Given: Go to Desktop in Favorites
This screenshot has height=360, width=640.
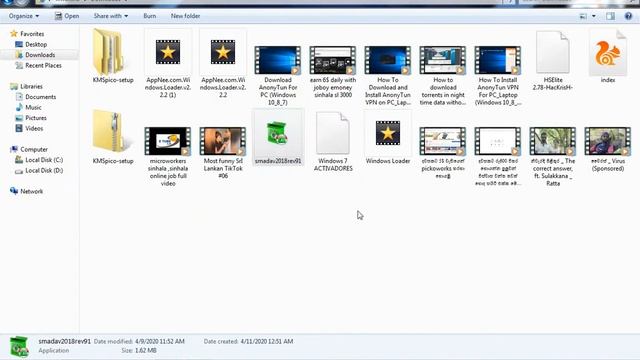Looking at the screenshot, I should tap(31, 44).
